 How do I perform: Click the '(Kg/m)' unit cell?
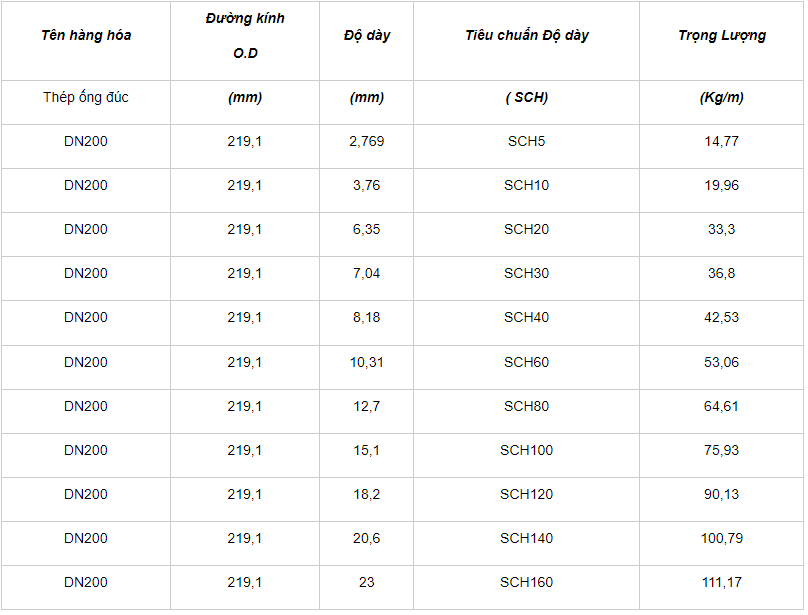(x=721, y=98)
